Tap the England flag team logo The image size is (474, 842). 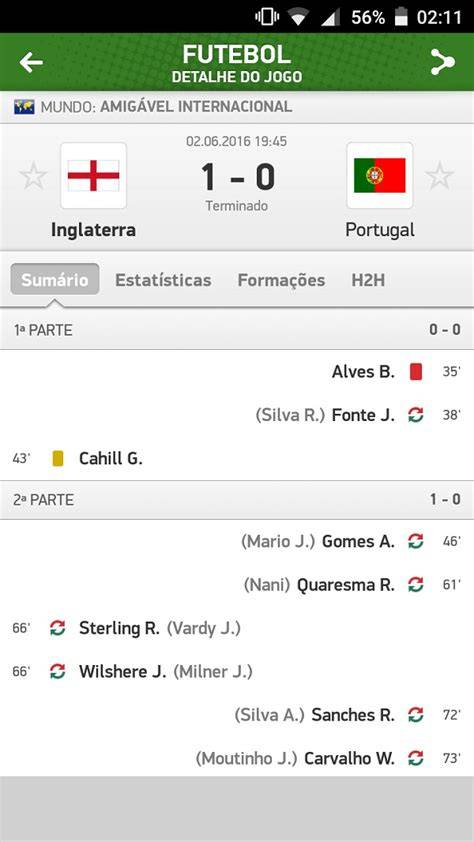point(93,176)
